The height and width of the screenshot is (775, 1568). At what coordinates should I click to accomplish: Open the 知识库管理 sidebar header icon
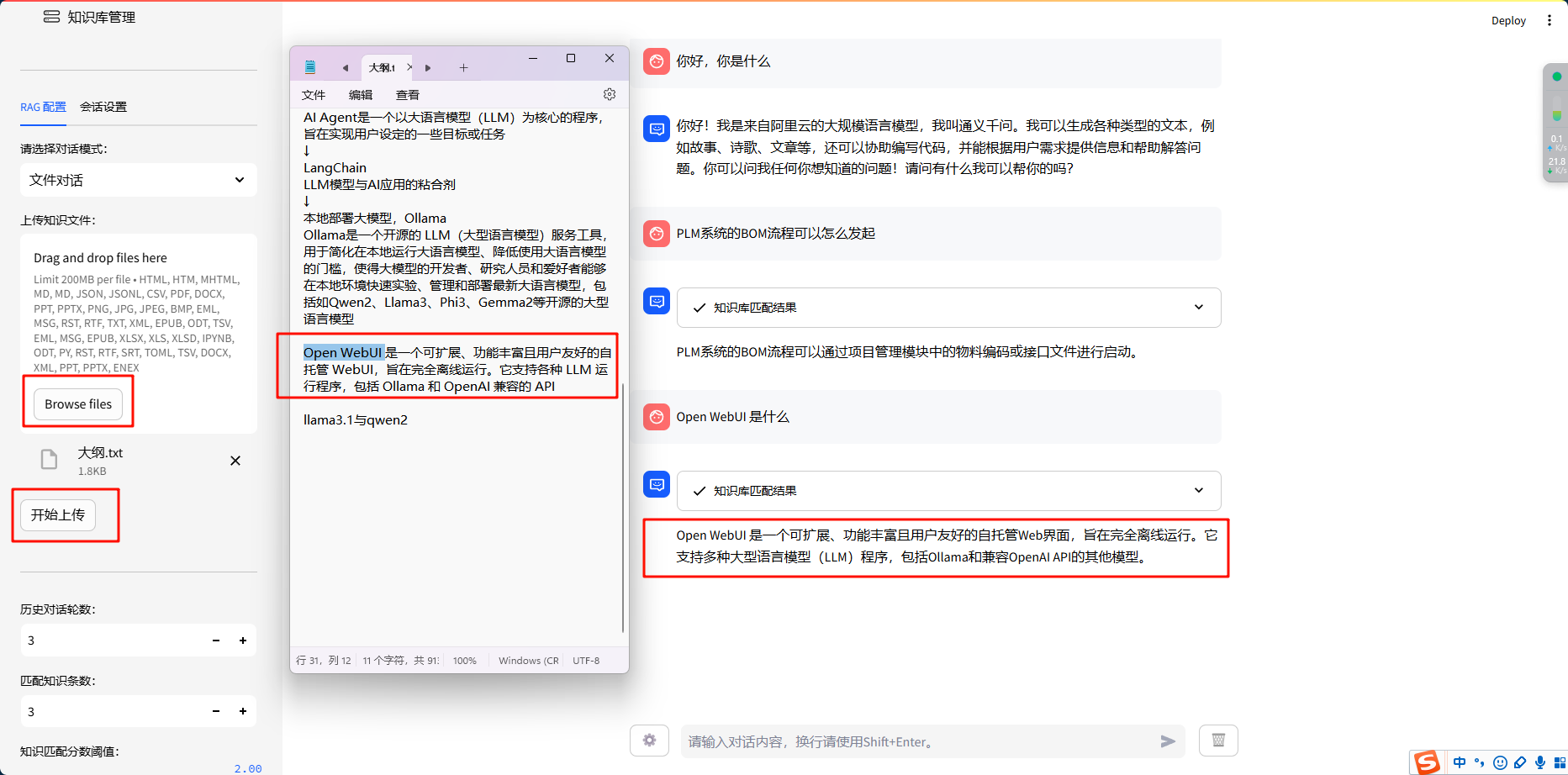tap(51, 17)
